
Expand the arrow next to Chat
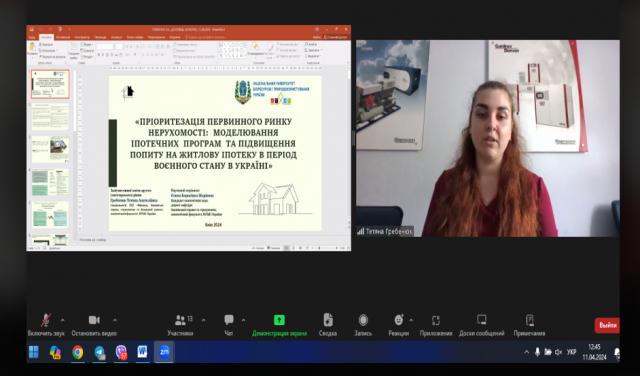coord(243,320)
